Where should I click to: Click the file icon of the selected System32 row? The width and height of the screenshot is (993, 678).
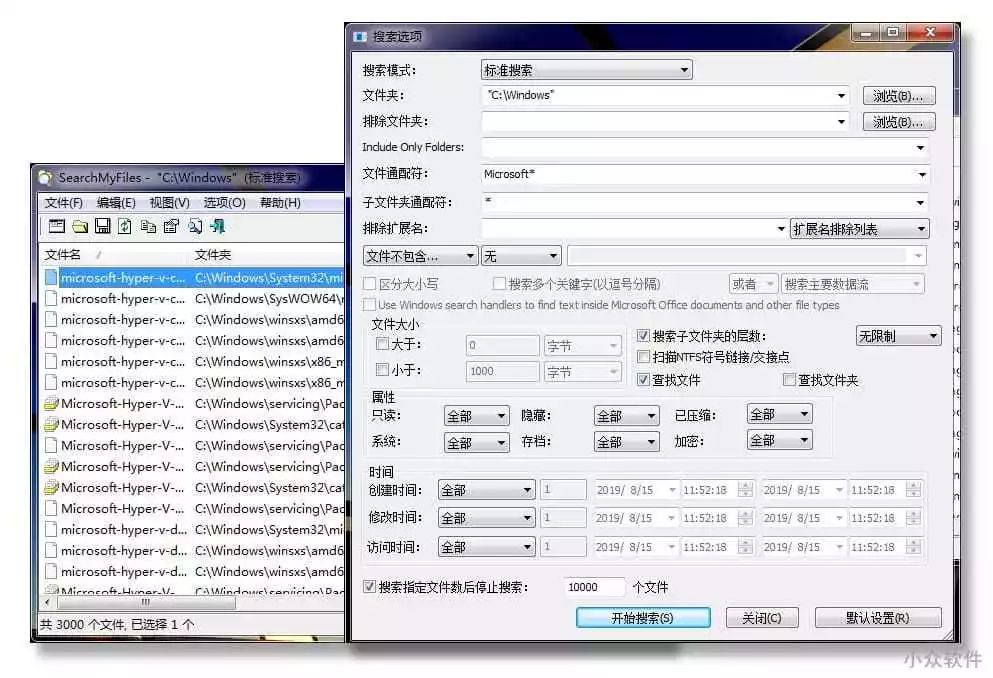pos(51,277)
